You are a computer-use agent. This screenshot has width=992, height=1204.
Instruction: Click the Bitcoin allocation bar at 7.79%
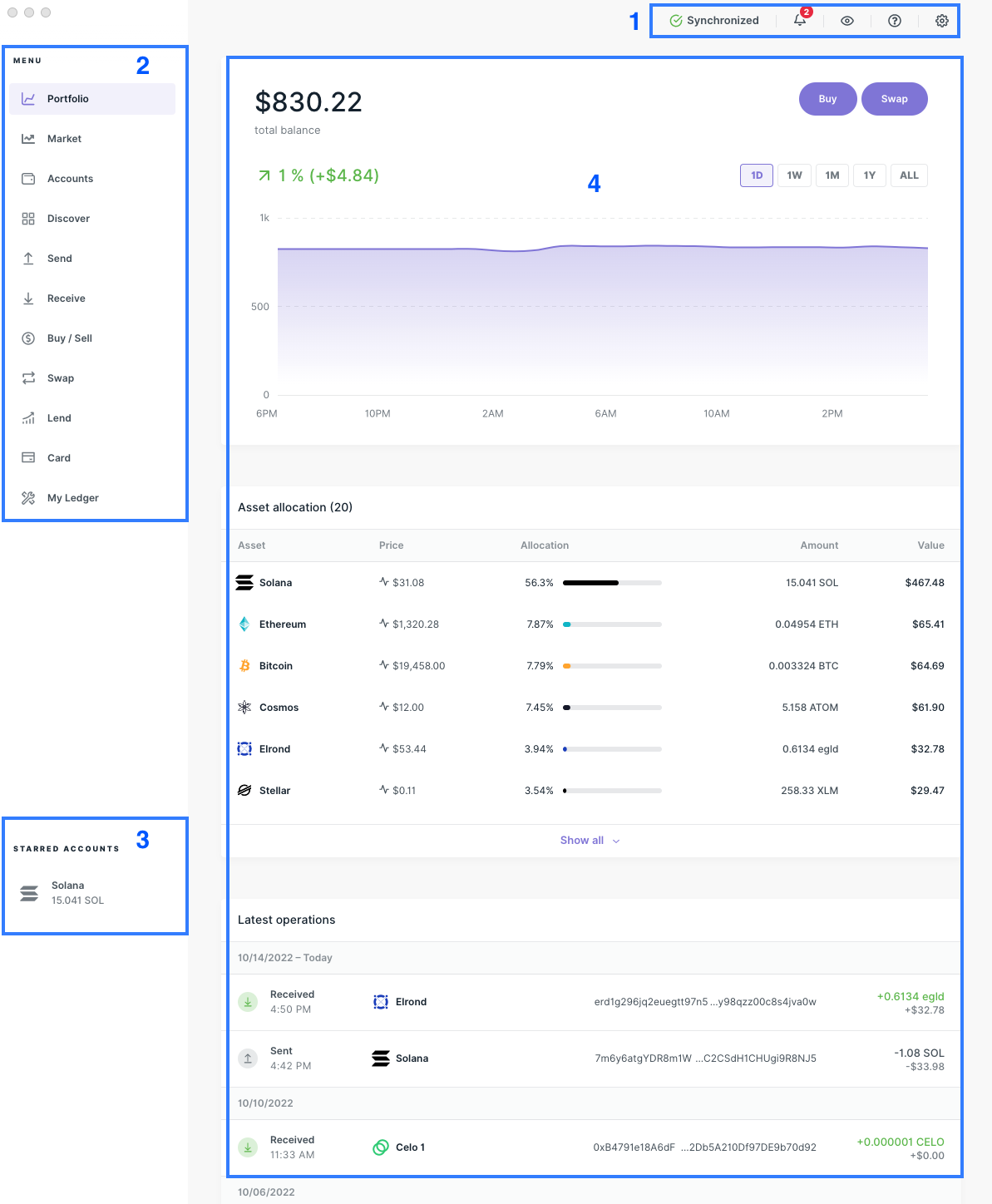[x=612, y=666]
